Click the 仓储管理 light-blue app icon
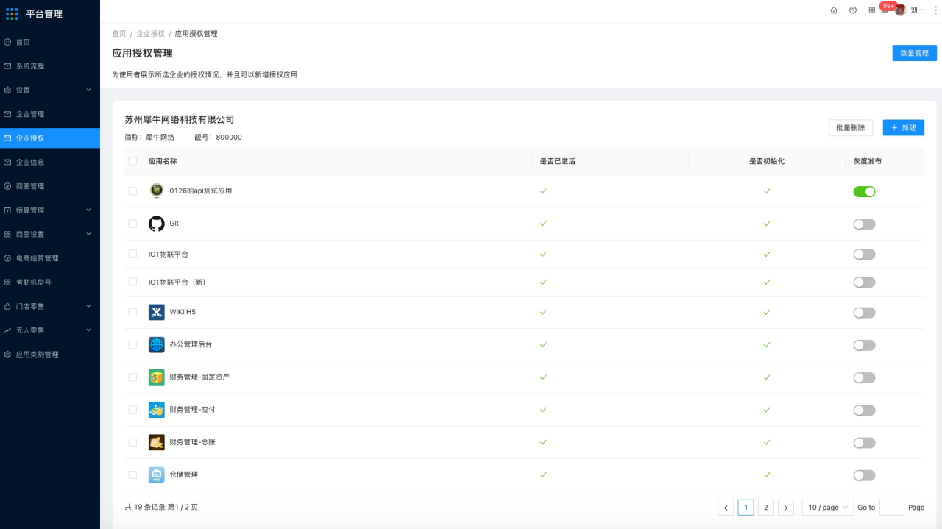This screenshot has width=942, height=529. tap(156, 475)
